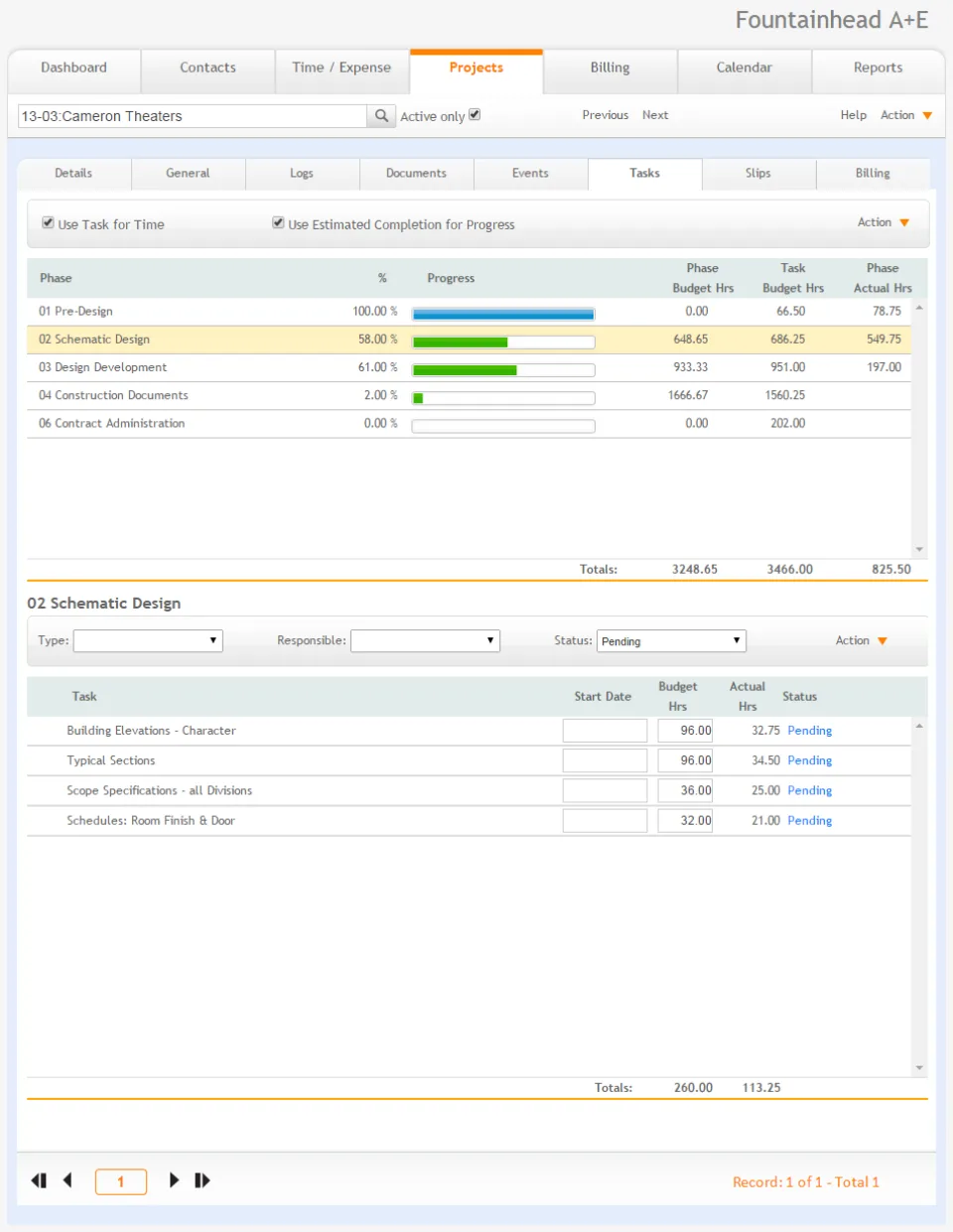Toggle Use Estimated Completion for Progress

point(278,223)
